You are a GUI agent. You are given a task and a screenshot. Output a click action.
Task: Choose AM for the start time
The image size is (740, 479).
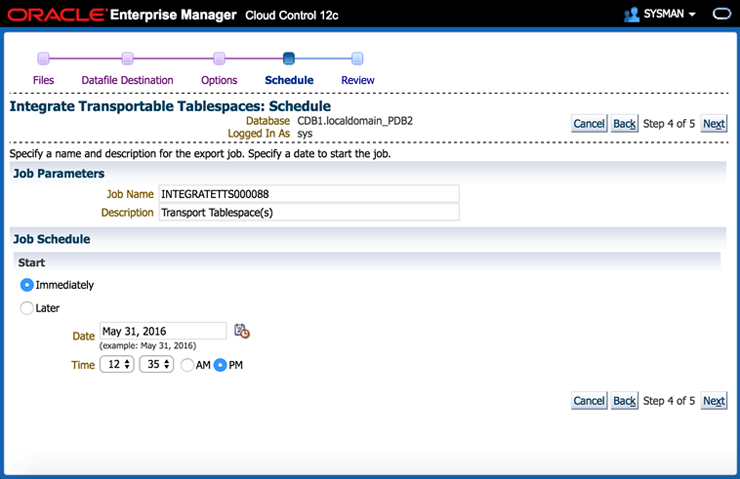[x=187, y=365]
